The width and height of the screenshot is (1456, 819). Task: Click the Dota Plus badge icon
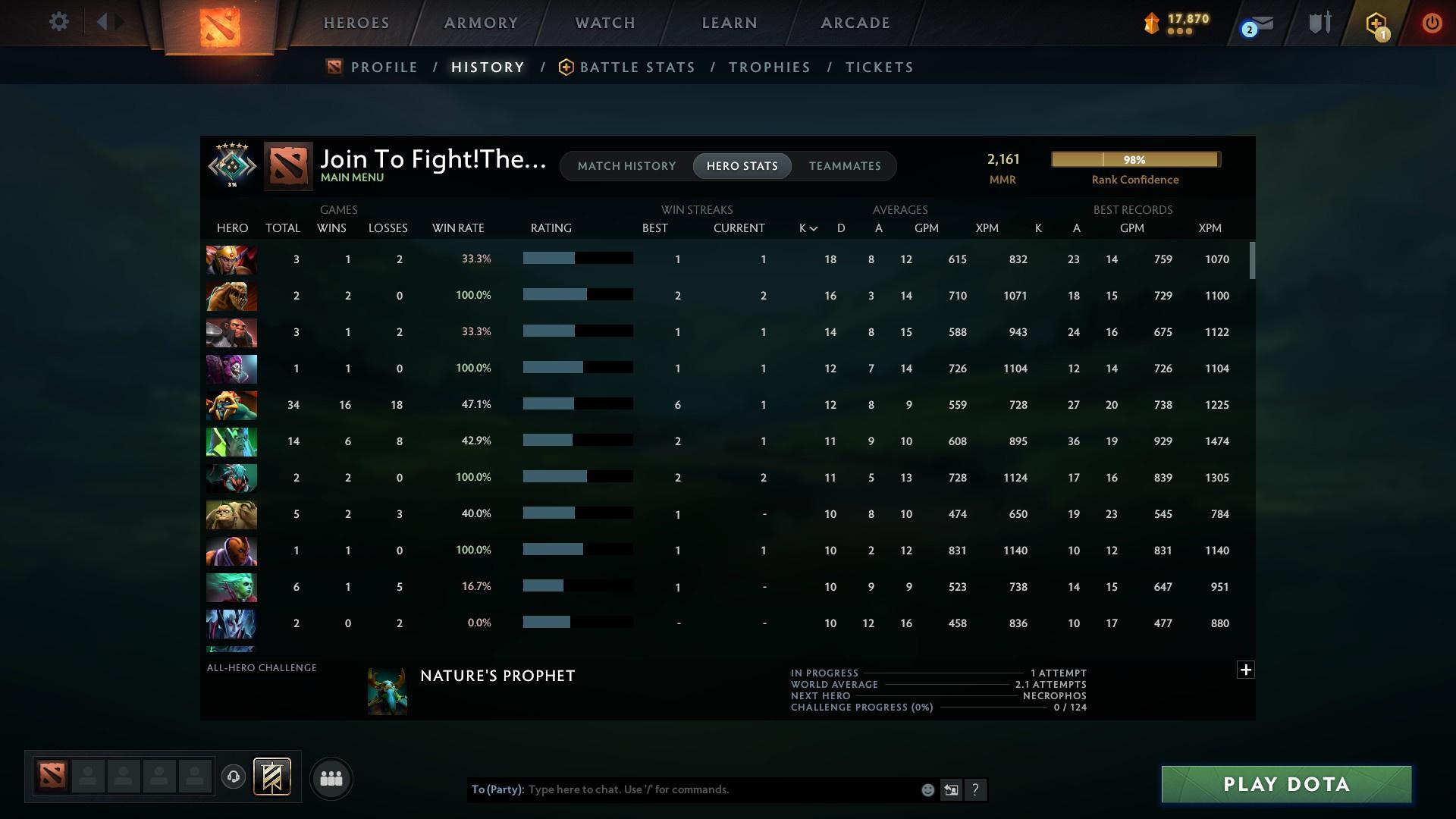click(1376, 24)
